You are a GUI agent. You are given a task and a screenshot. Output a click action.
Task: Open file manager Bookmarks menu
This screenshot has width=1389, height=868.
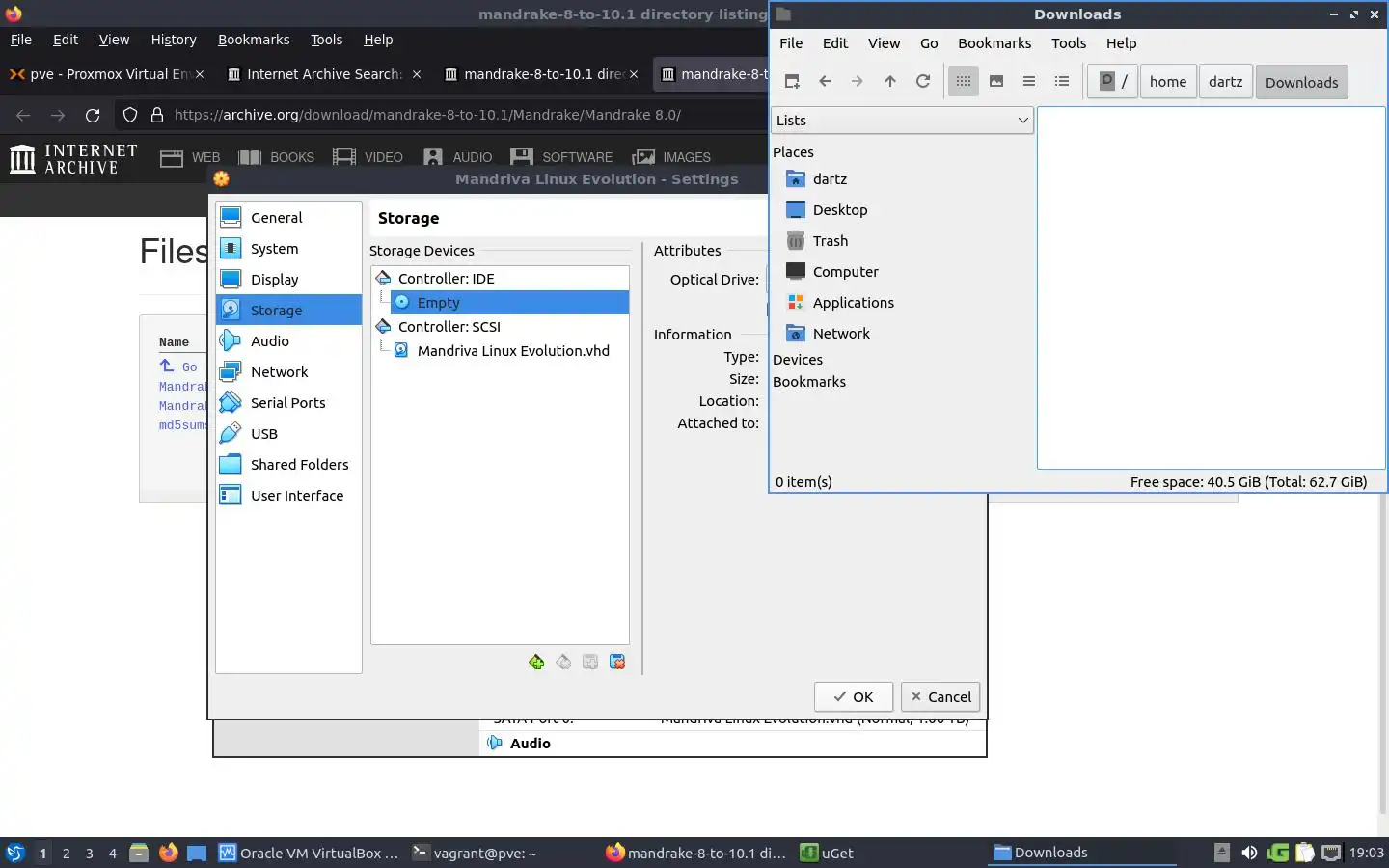[x=994, y=43]
